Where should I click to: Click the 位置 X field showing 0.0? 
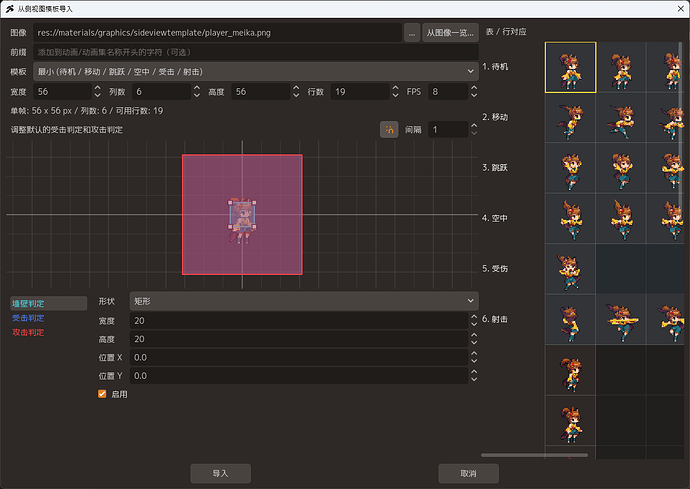299,357
